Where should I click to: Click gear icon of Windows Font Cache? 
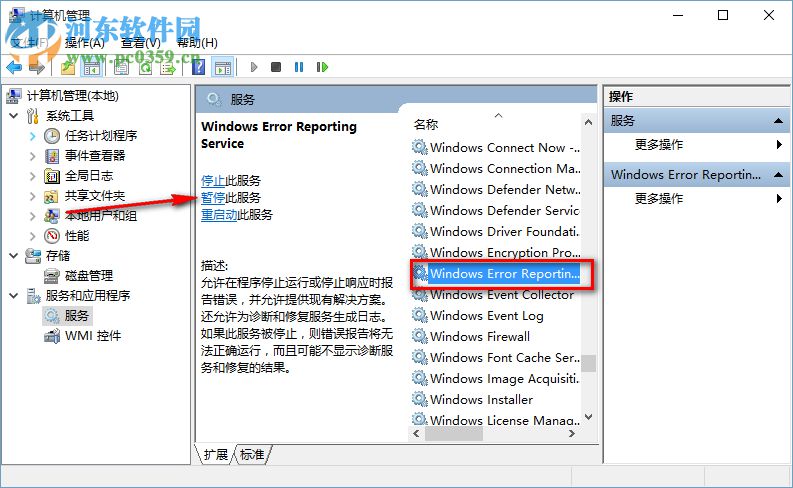[x=420, y=357]
